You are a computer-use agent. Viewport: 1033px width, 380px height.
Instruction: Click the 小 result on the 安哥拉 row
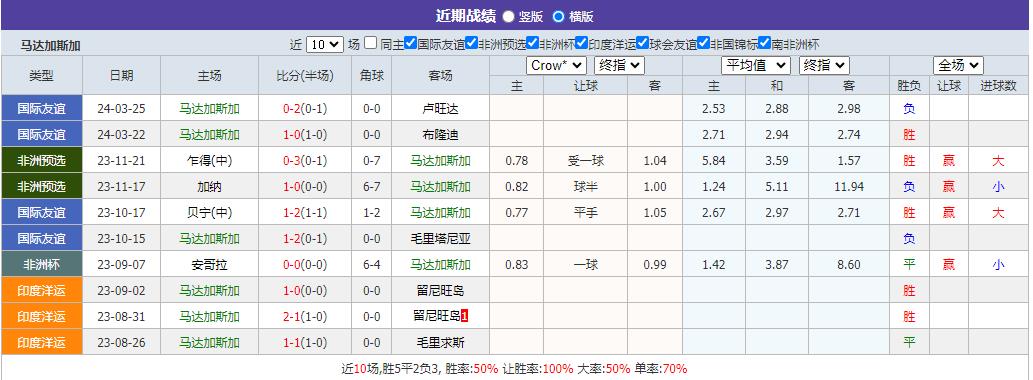(998, 265)
